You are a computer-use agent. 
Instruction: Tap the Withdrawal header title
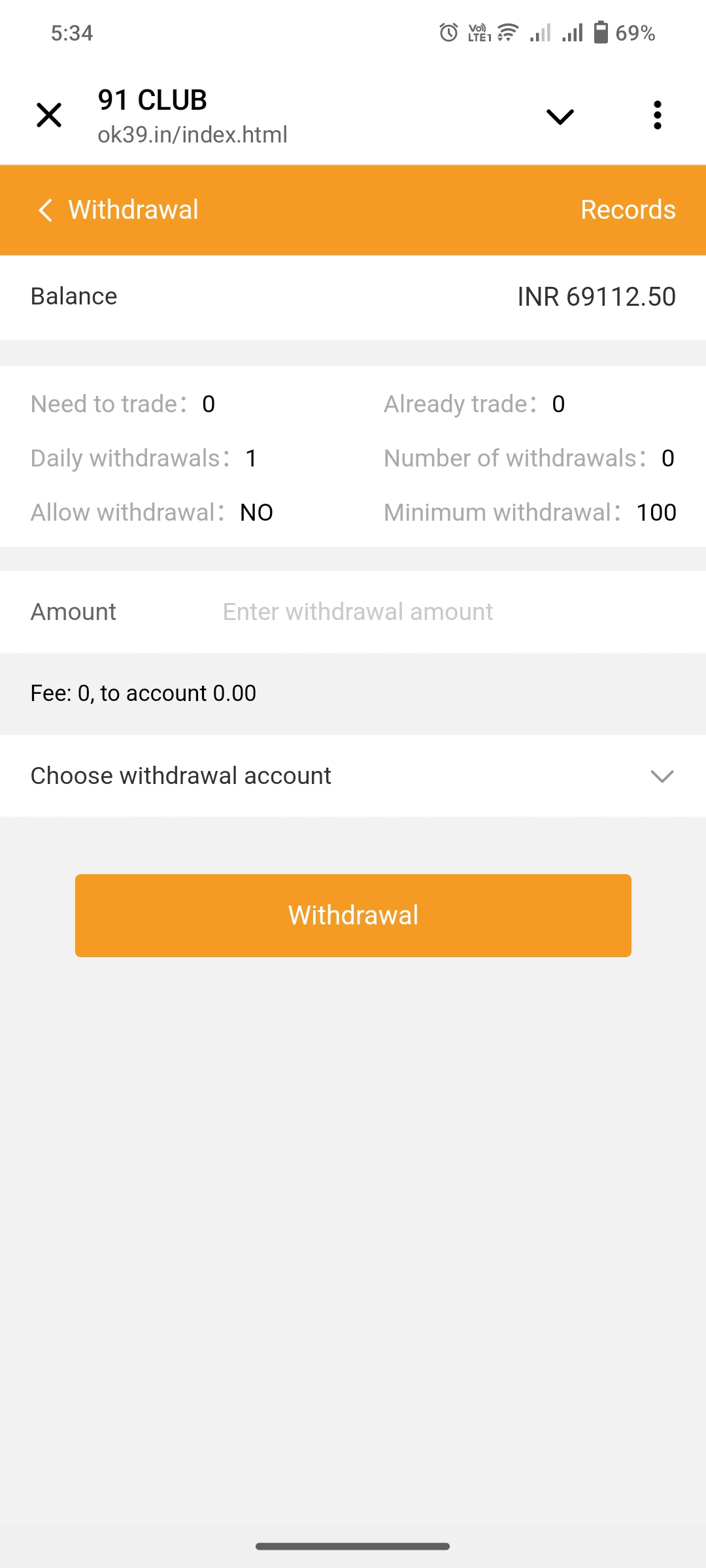(x=133, y=210)
